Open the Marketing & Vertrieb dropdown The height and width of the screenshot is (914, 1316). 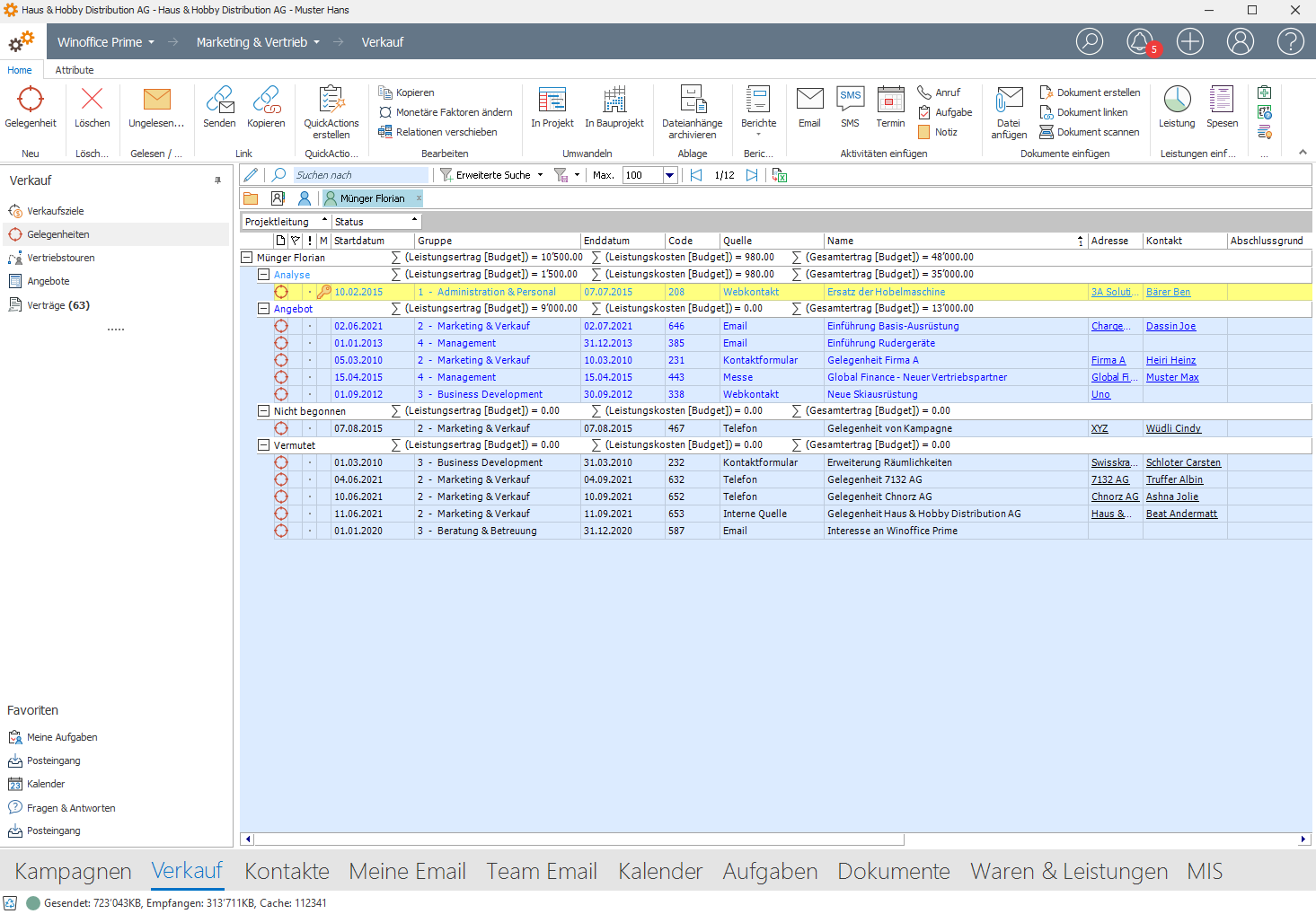tap(258, 42)
